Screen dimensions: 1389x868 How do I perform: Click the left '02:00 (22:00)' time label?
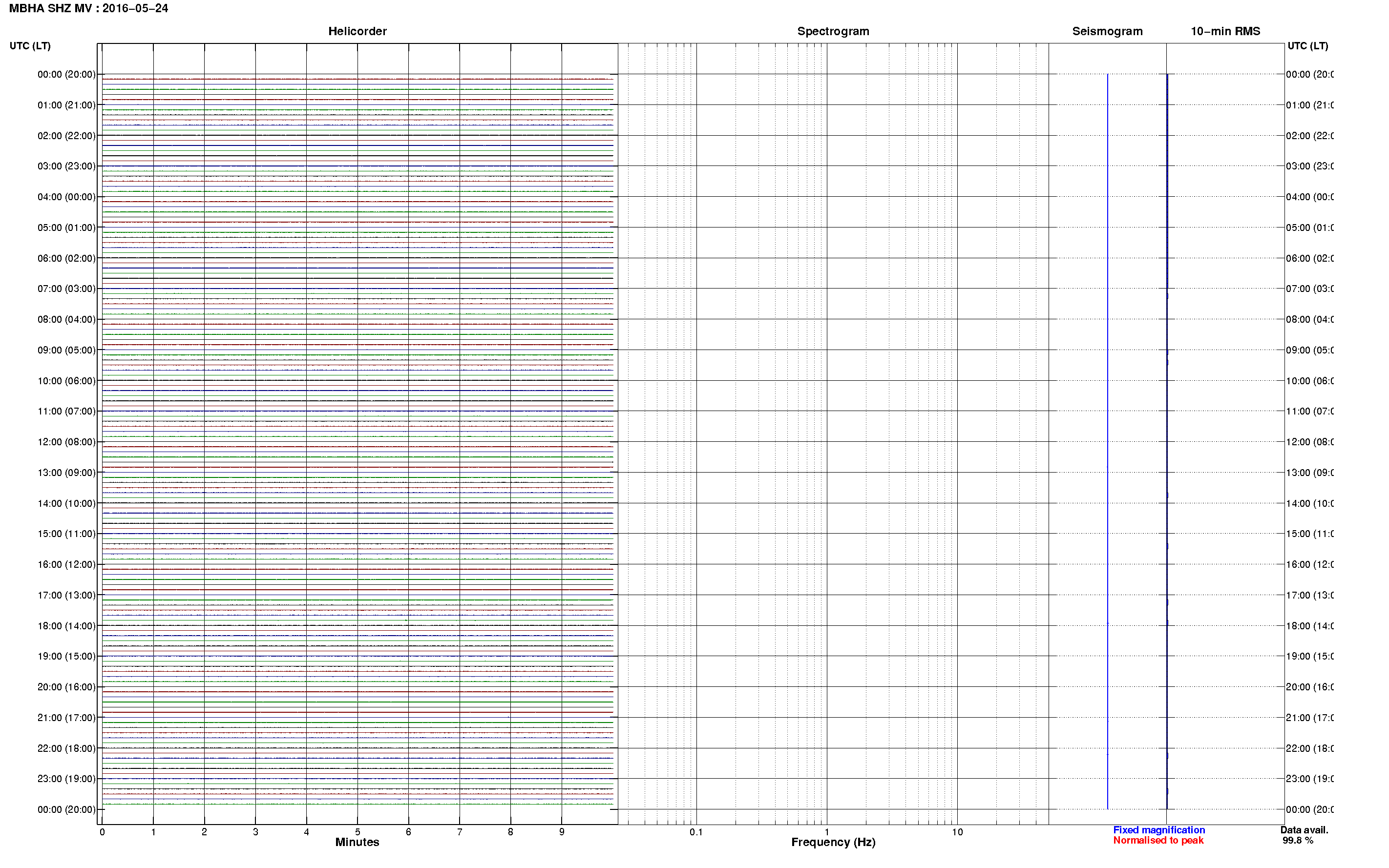66,136
